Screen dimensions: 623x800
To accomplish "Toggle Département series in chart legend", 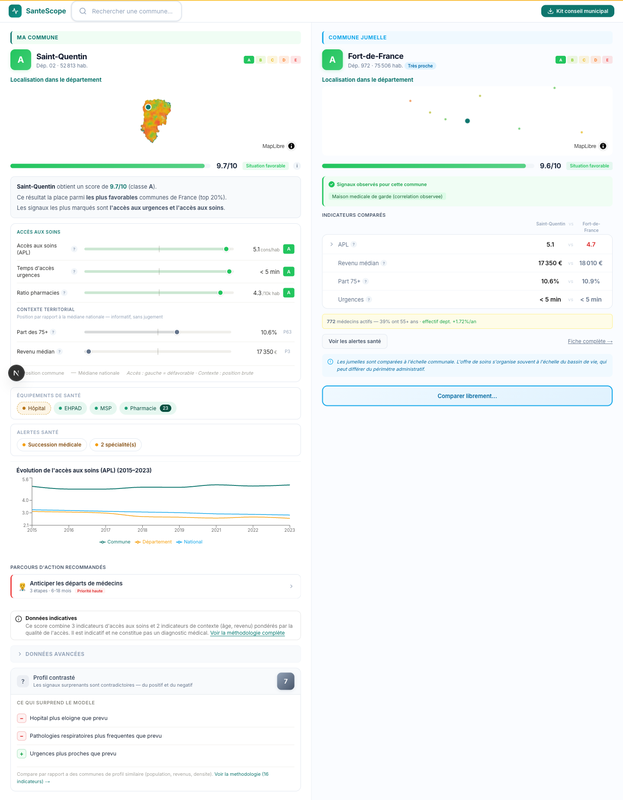I will tap(153, 542).
